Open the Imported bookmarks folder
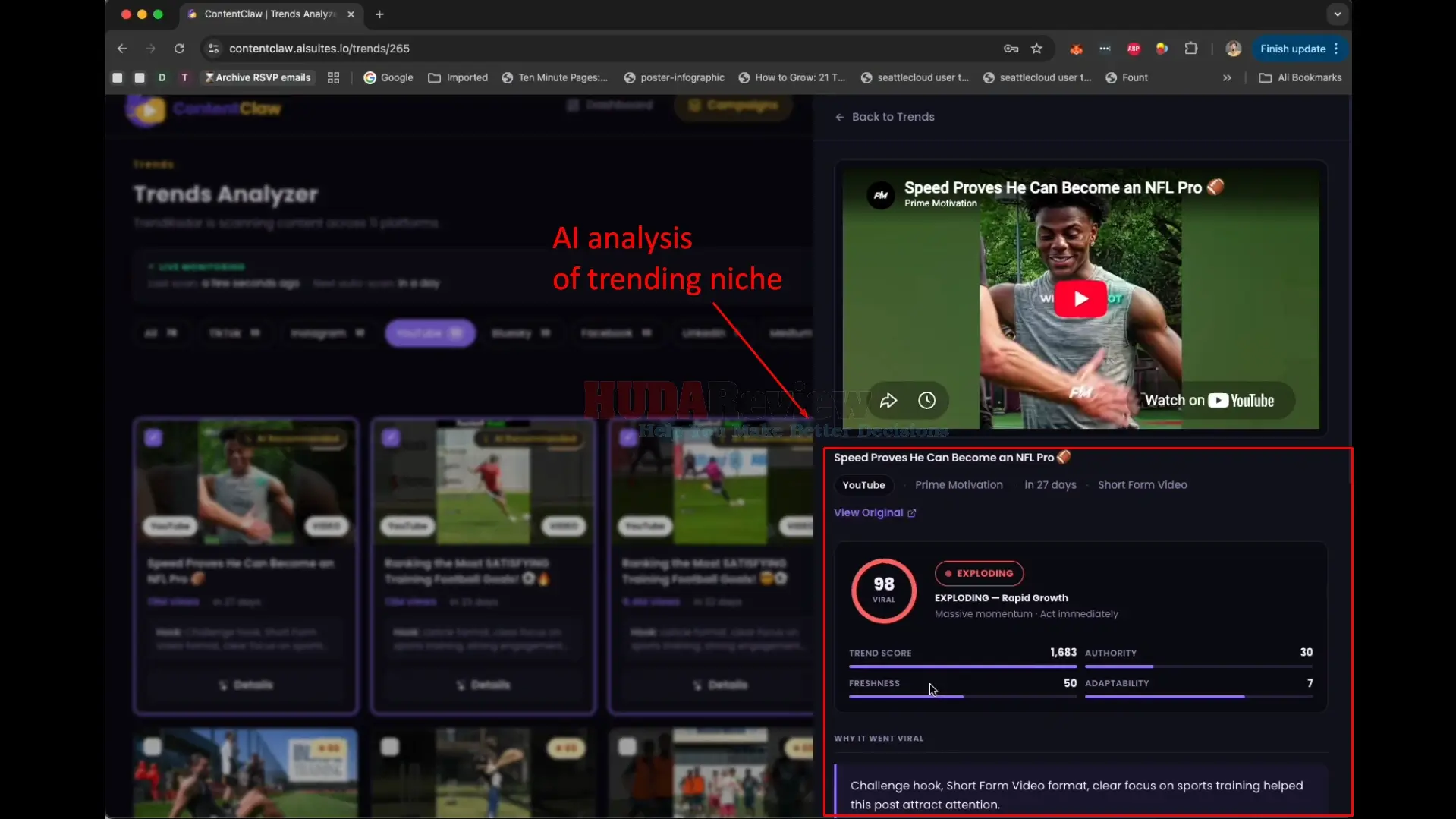 coord(458,77)
